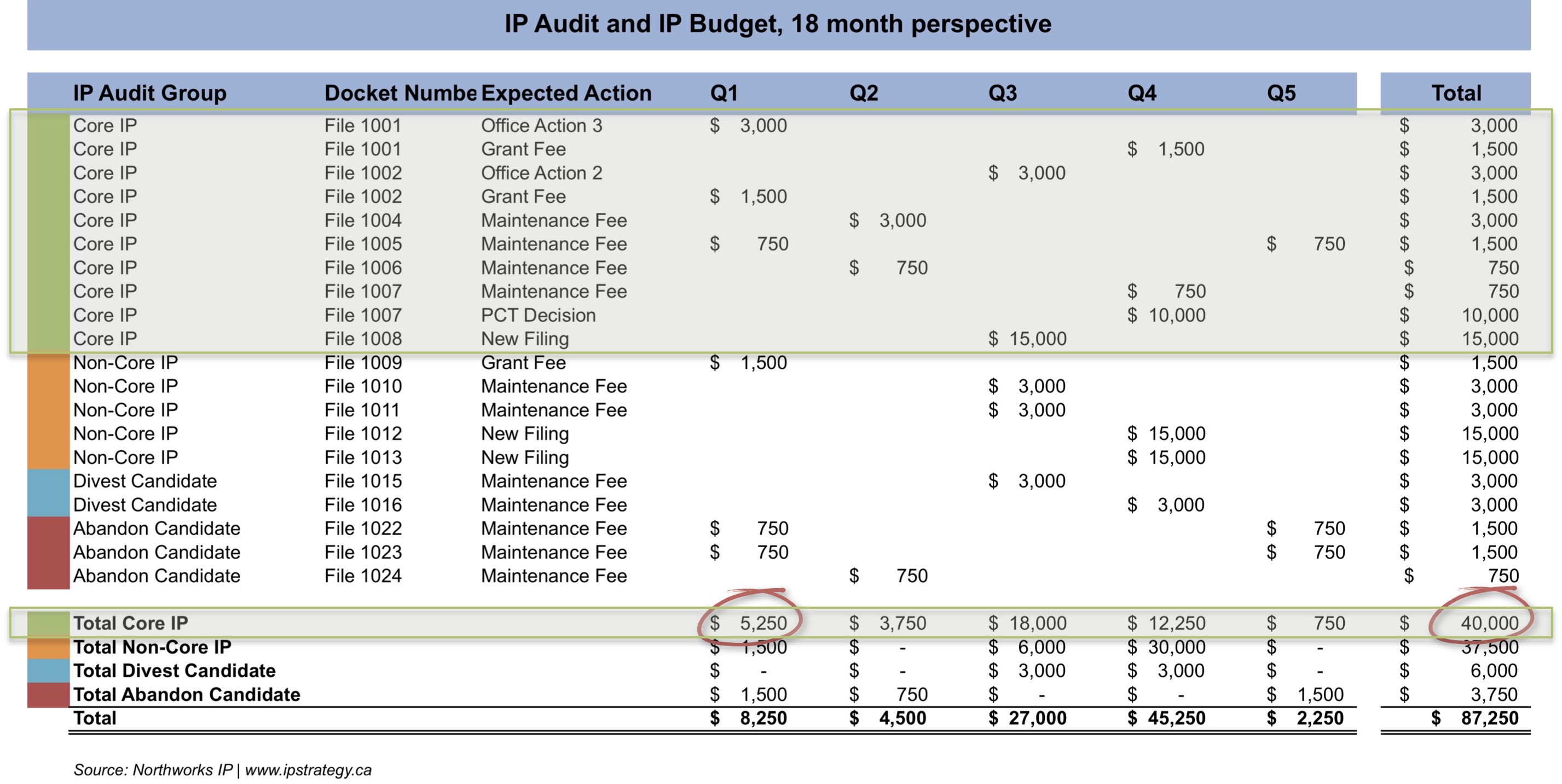
Task: Click the red Total Abandon Candidate color block
Action: click(x=49, y=695)
